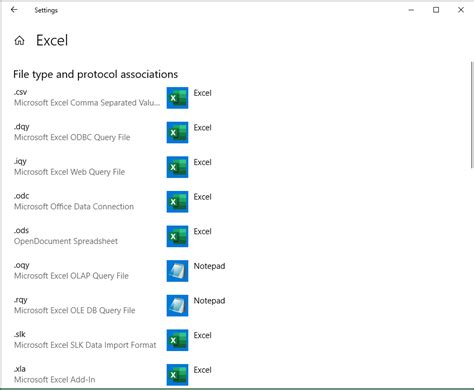Screen dimensions: 474x390
Task: Click the Notepad icon for .rqy
Action: (177, 306)
